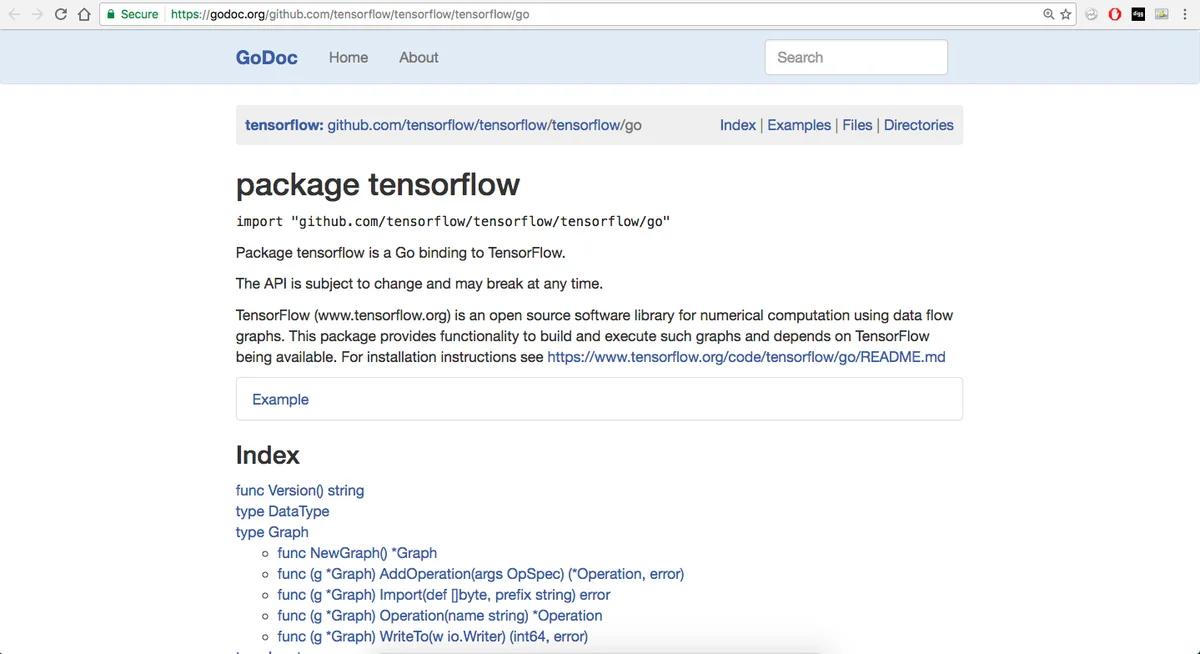
Task: Open the red Opera extension icon
Action: (x=1115, y=14)
